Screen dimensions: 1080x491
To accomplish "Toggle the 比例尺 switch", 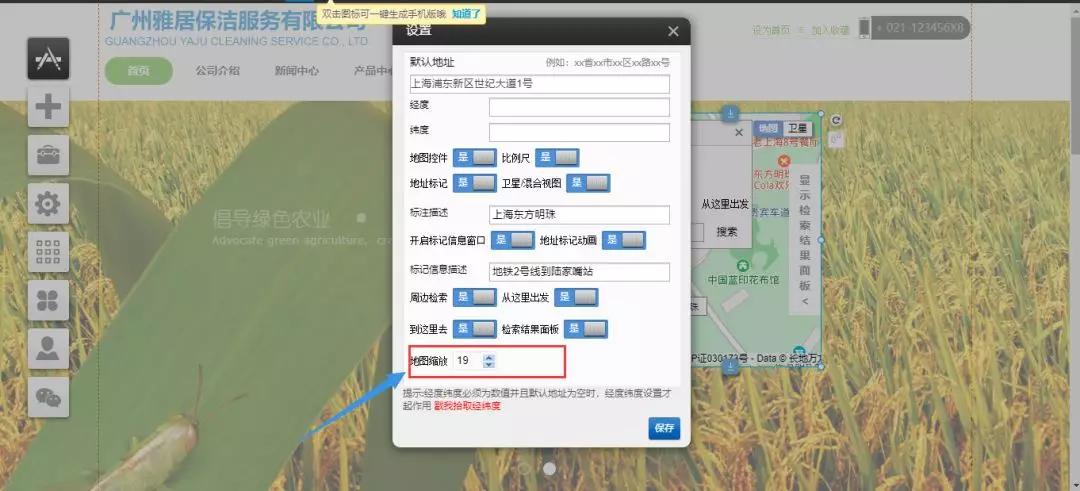I will coord(557,158).
